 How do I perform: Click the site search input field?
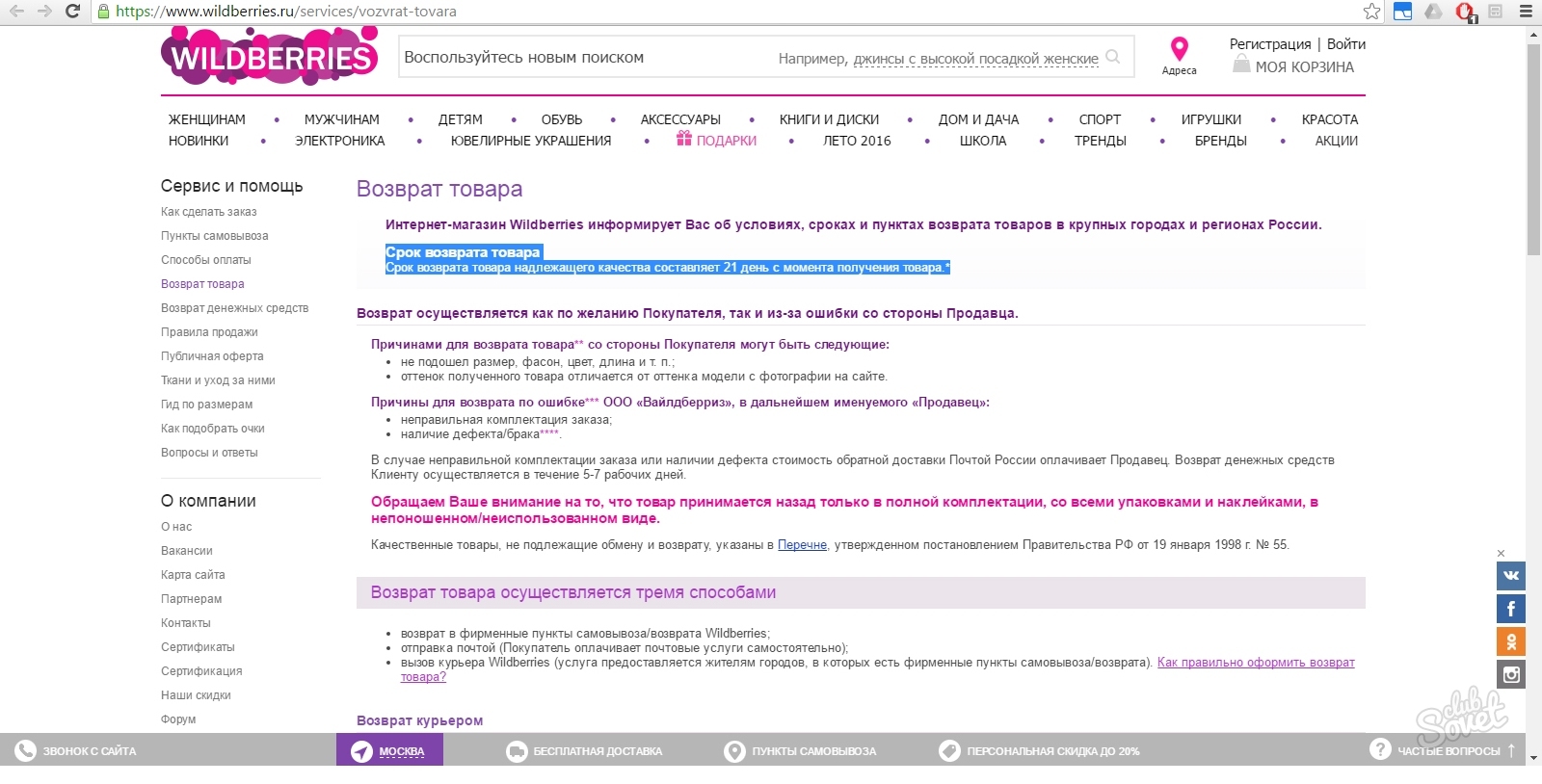click(x=766, y=57)
